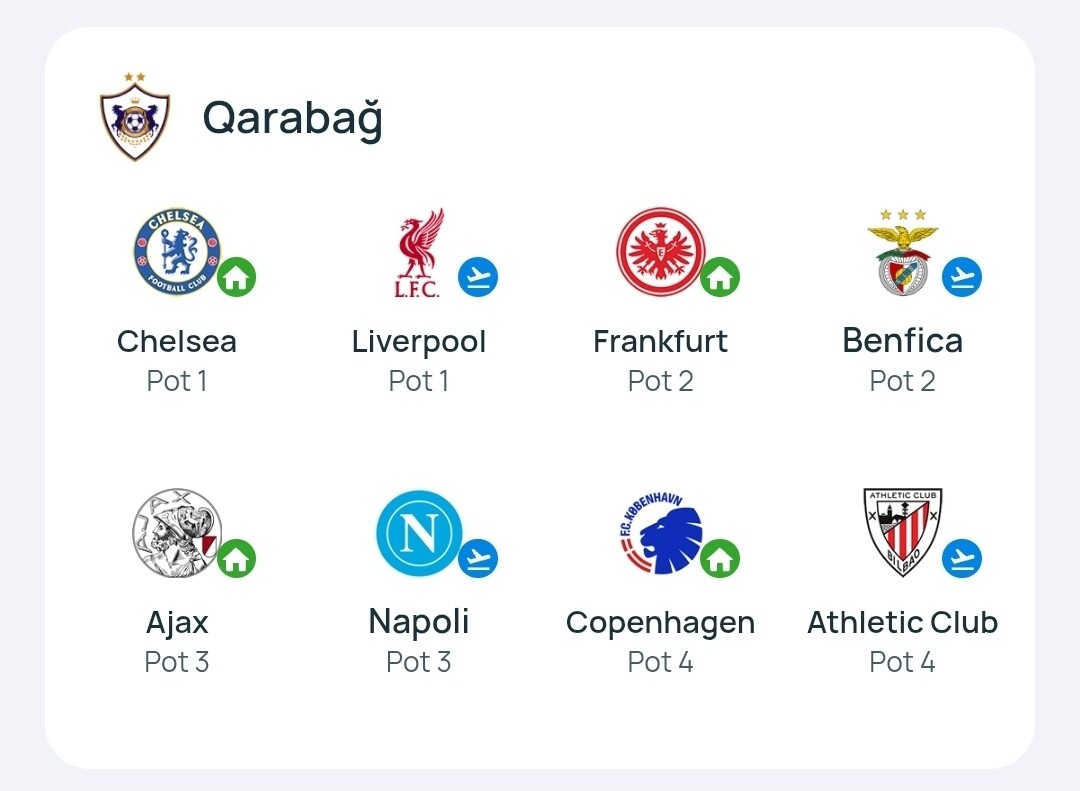This screenshot has height=791, width=1080.
Task: Click the Liverpool L.F.C. crest
Action: click(418, 253)
